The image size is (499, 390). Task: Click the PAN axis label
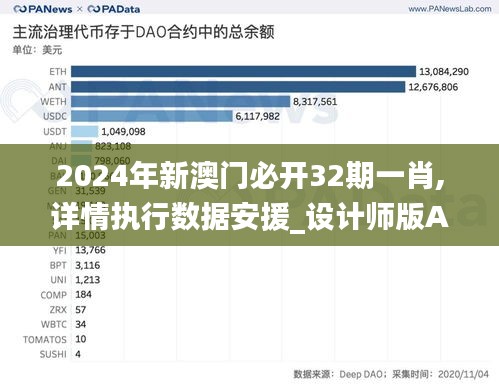(x=57, y=235)
